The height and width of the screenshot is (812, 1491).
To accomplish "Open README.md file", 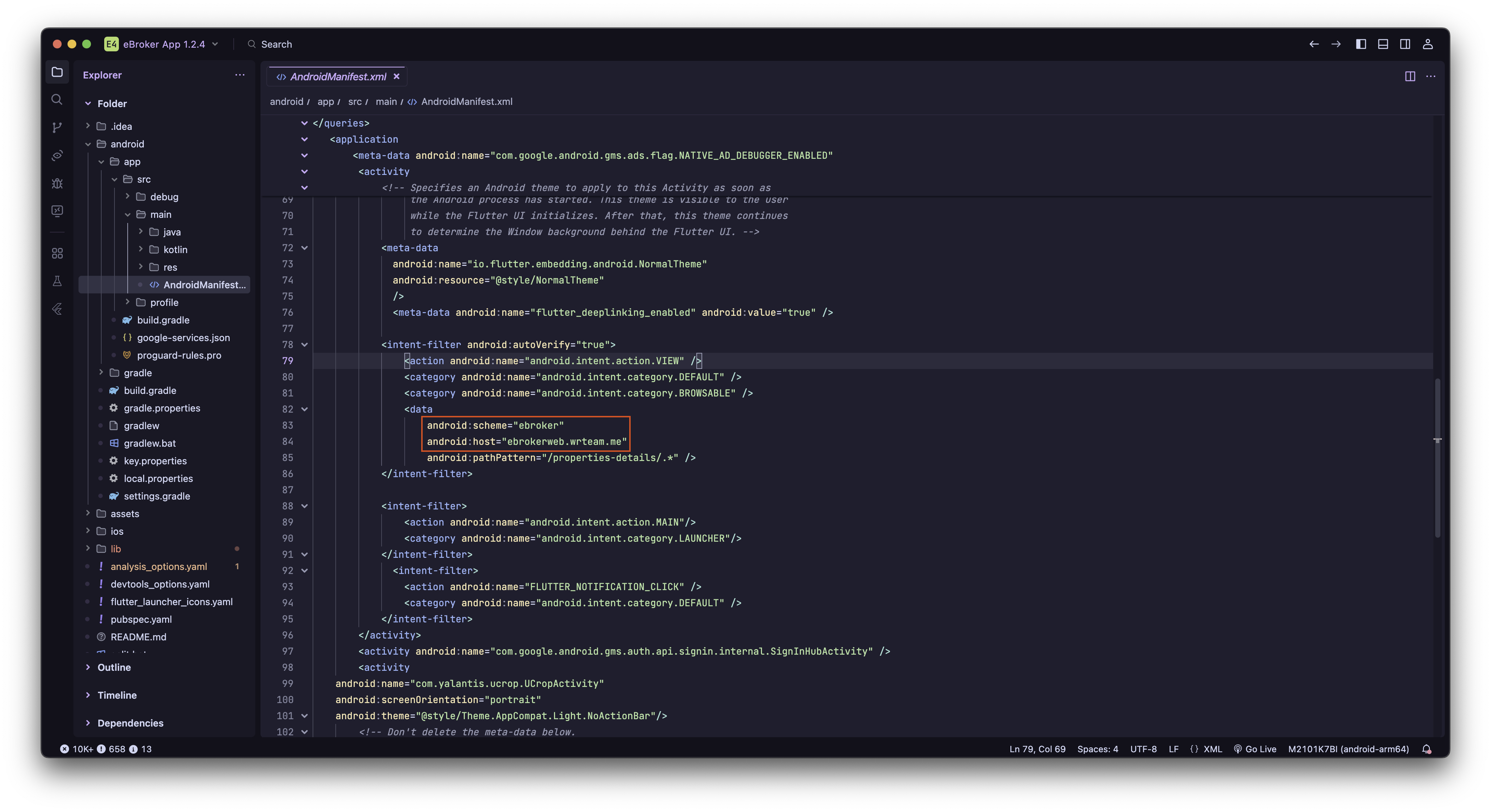I will click(138, 637).
